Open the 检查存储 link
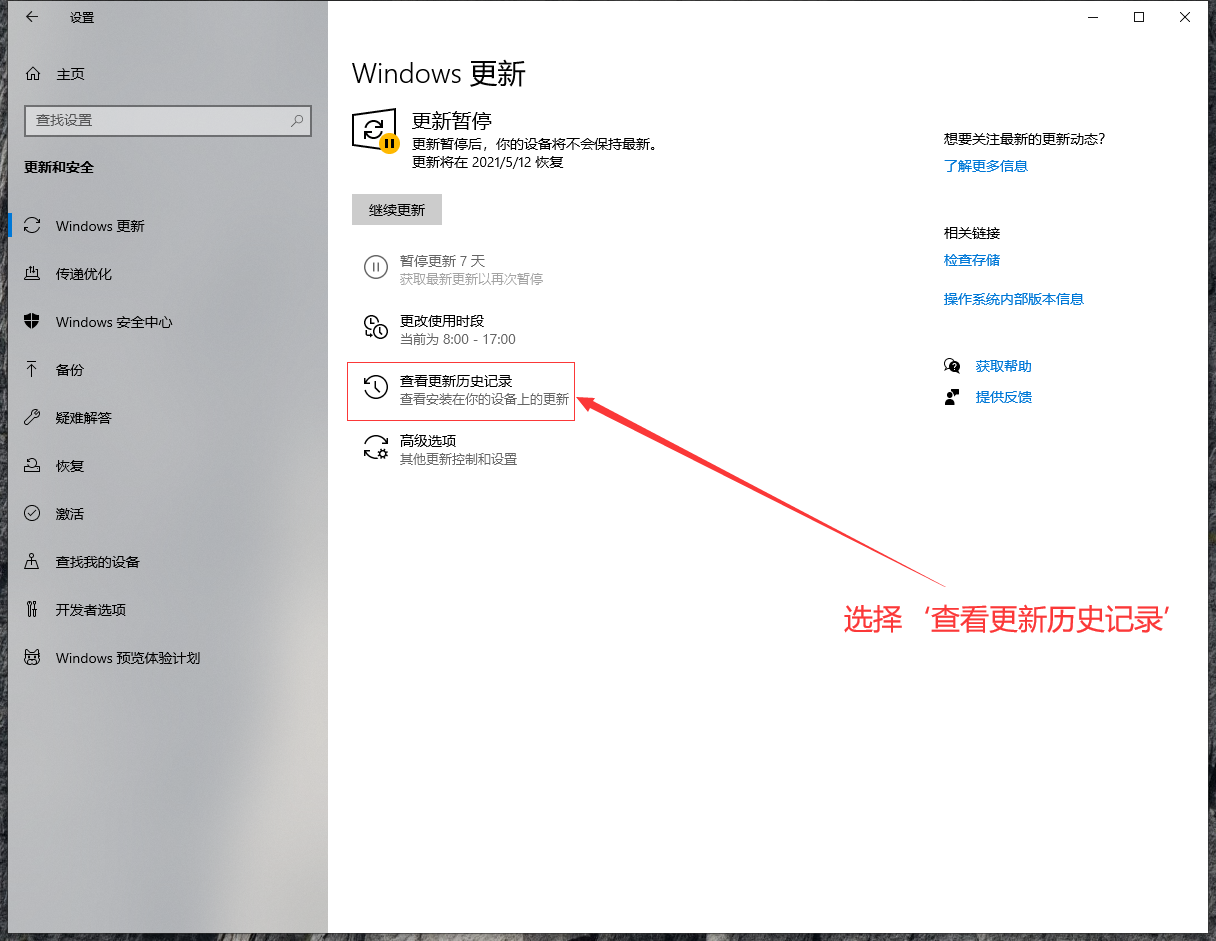The image size is (1216, 941). [x=972, y=260]
